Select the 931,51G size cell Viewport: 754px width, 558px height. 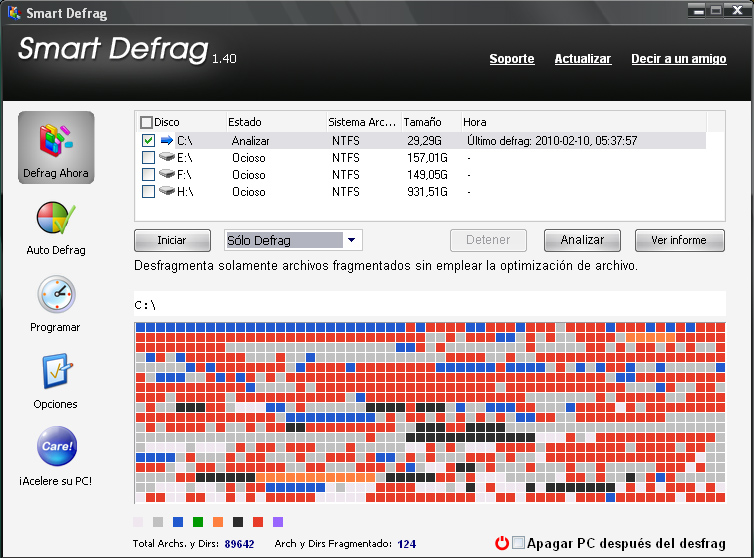coord(427,192)
